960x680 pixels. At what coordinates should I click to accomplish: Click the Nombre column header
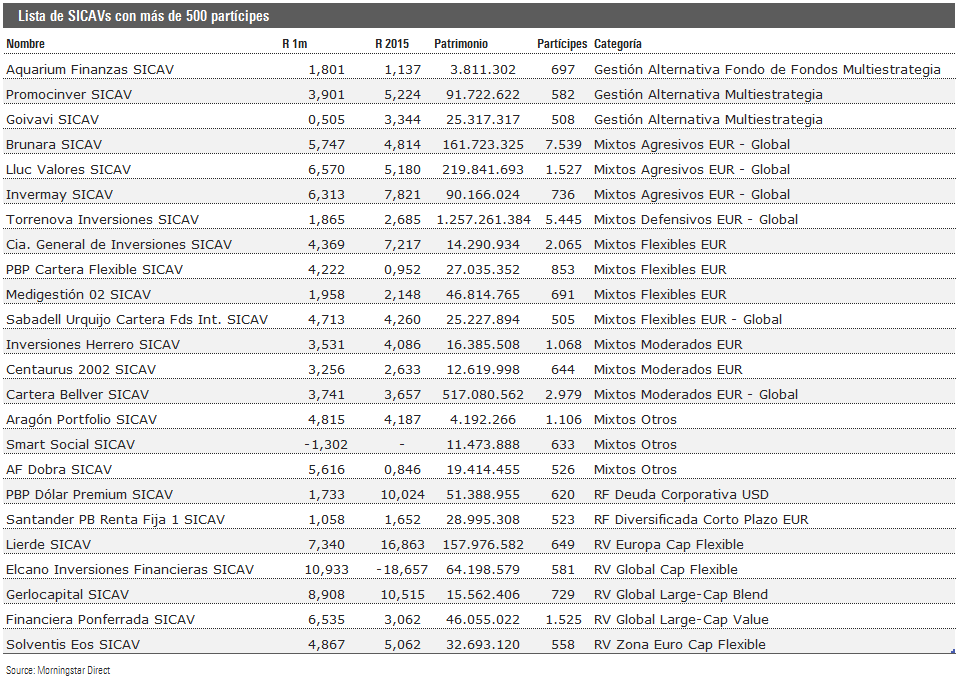point(26,44)
